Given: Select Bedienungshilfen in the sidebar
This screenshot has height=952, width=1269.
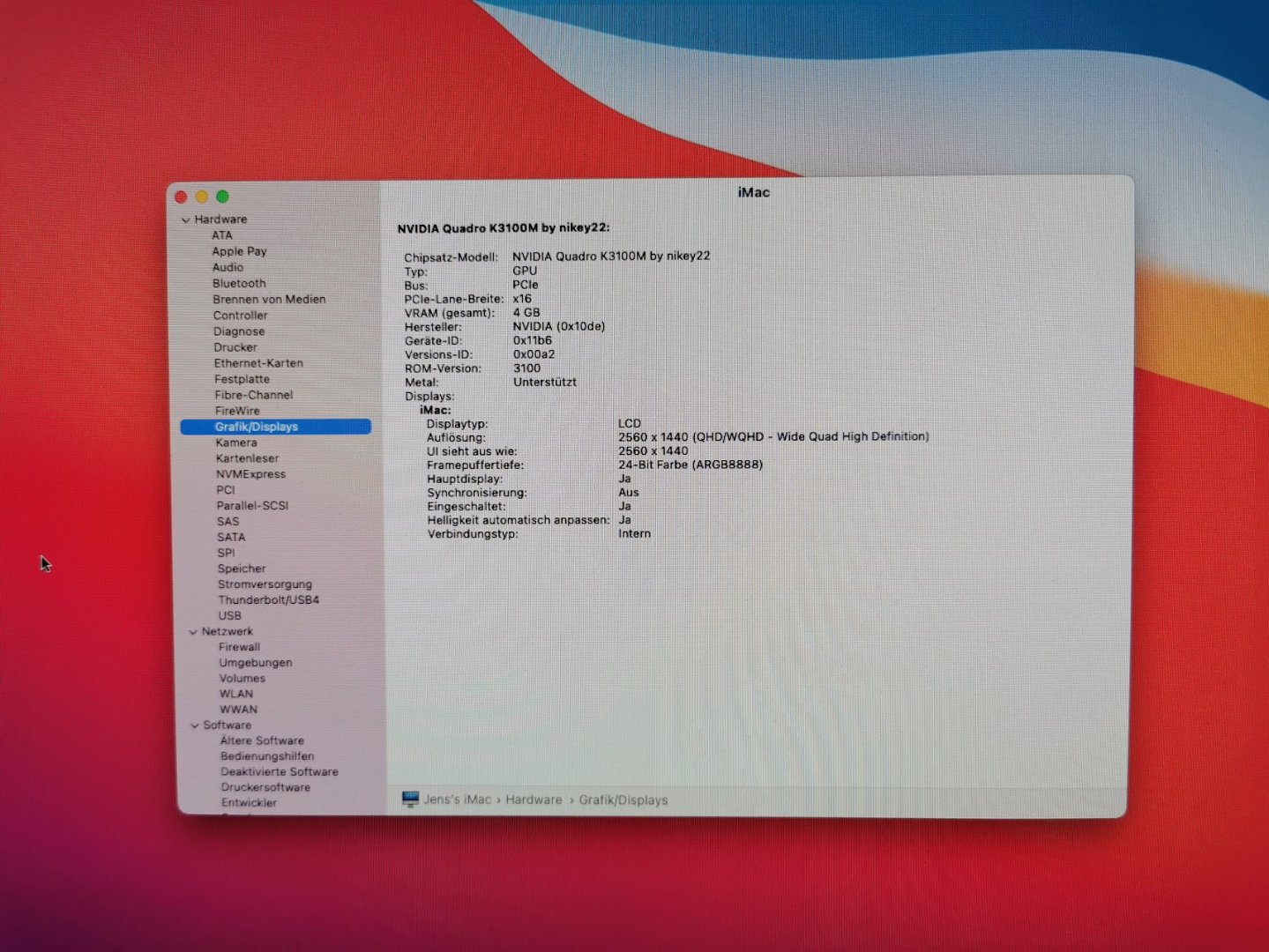Looking at the screenshot, I should click(x=267, y=756).
